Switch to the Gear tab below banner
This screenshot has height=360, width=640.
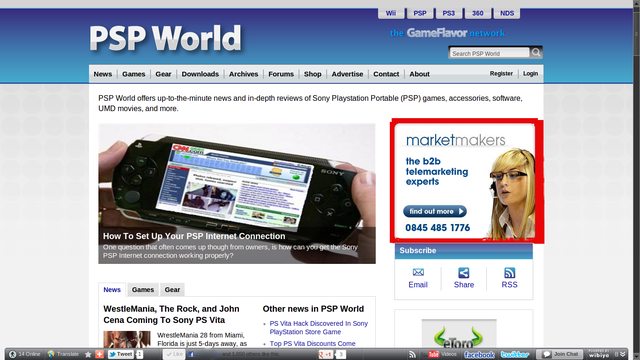[x=172, y=289]
